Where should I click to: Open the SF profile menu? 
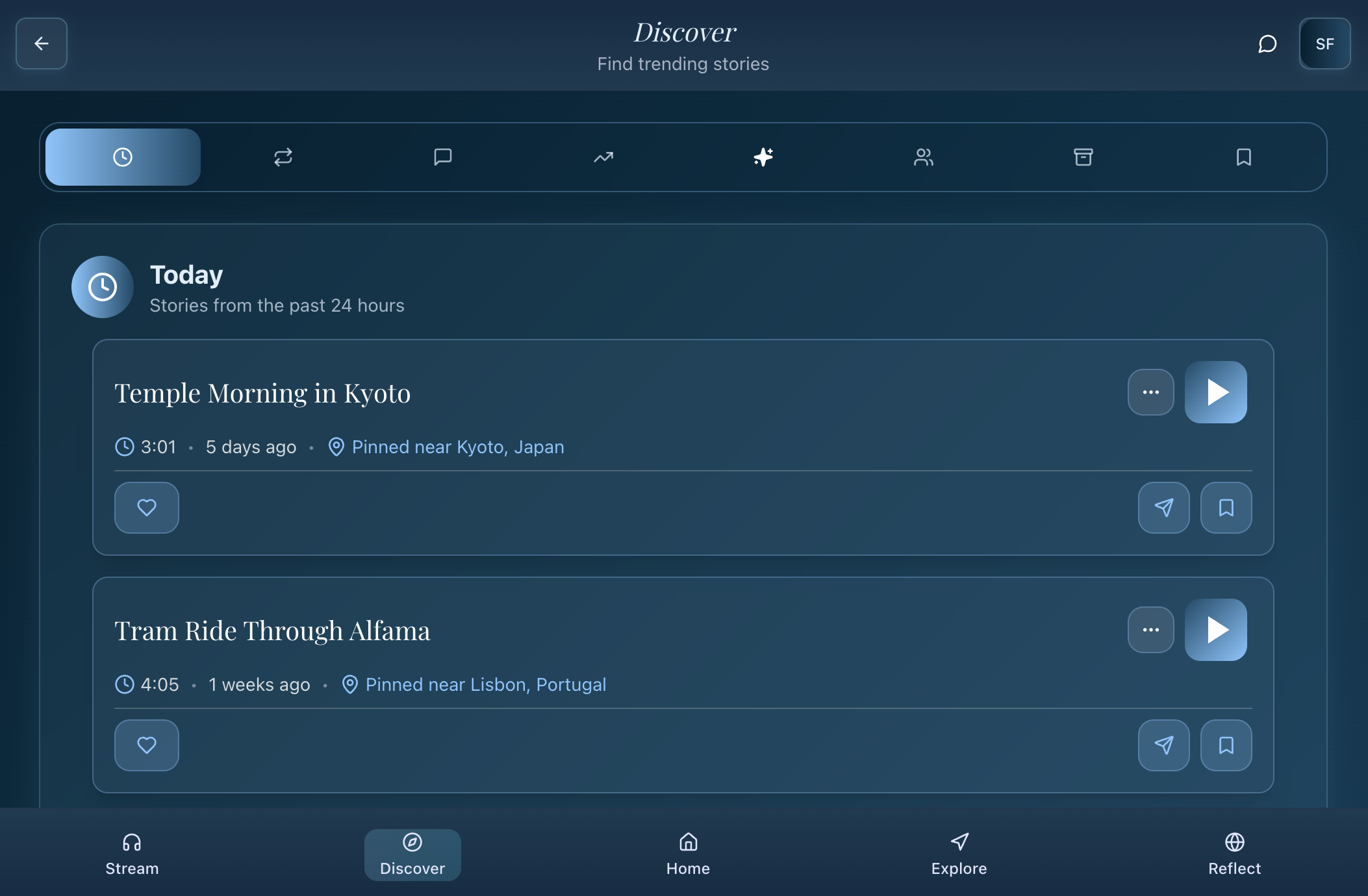point(1324,44)
